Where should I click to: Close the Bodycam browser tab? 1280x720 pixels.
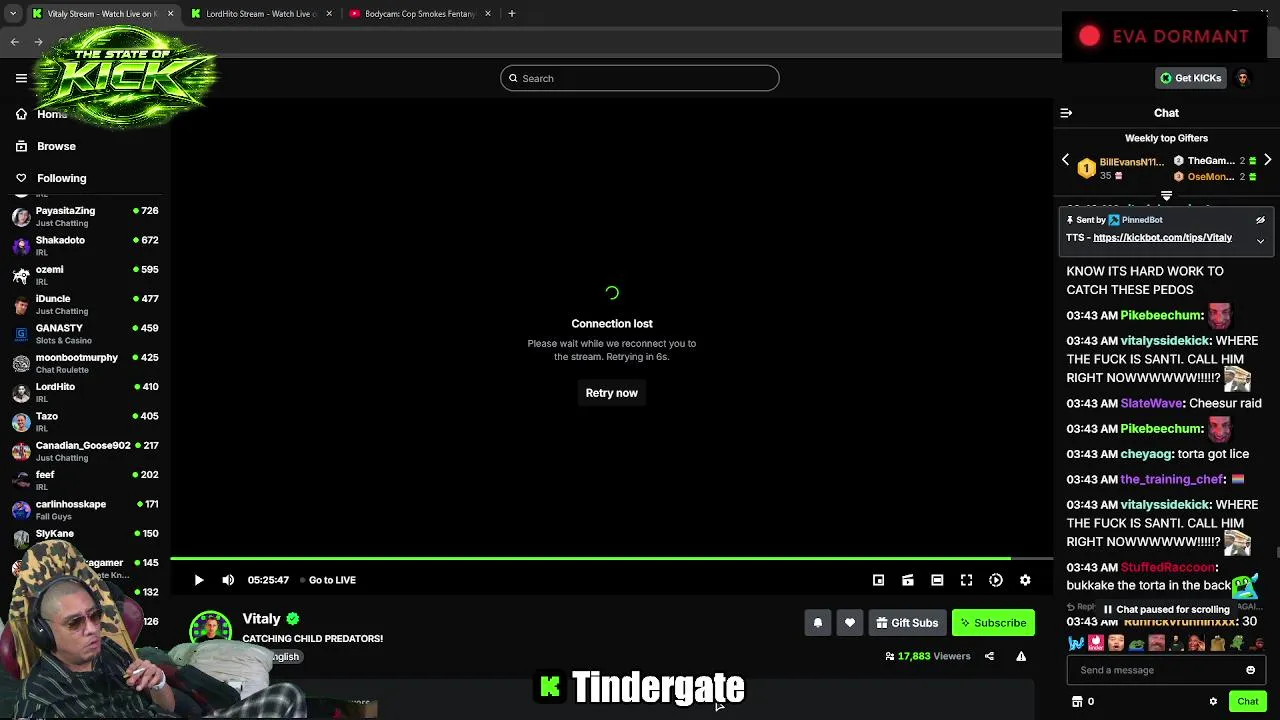(x=488, y=14)
